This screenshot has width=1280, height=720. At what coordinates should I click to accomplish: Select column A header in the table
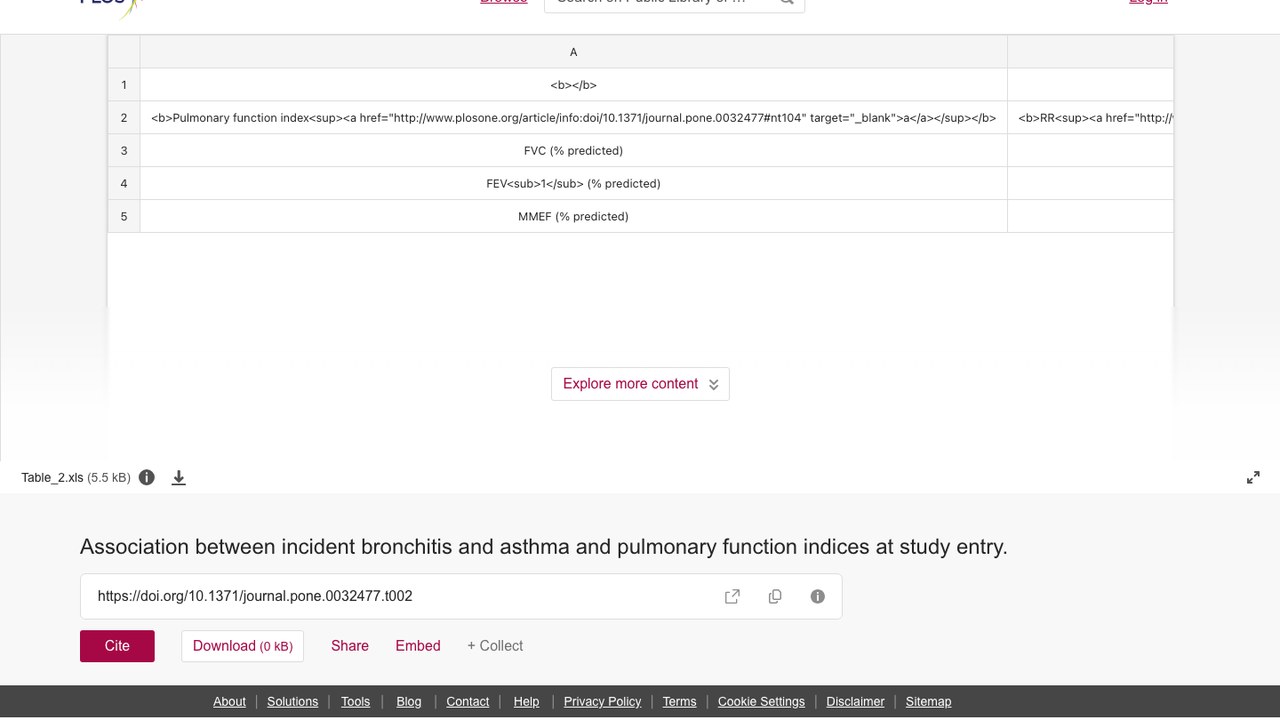(x=573, y=52)
